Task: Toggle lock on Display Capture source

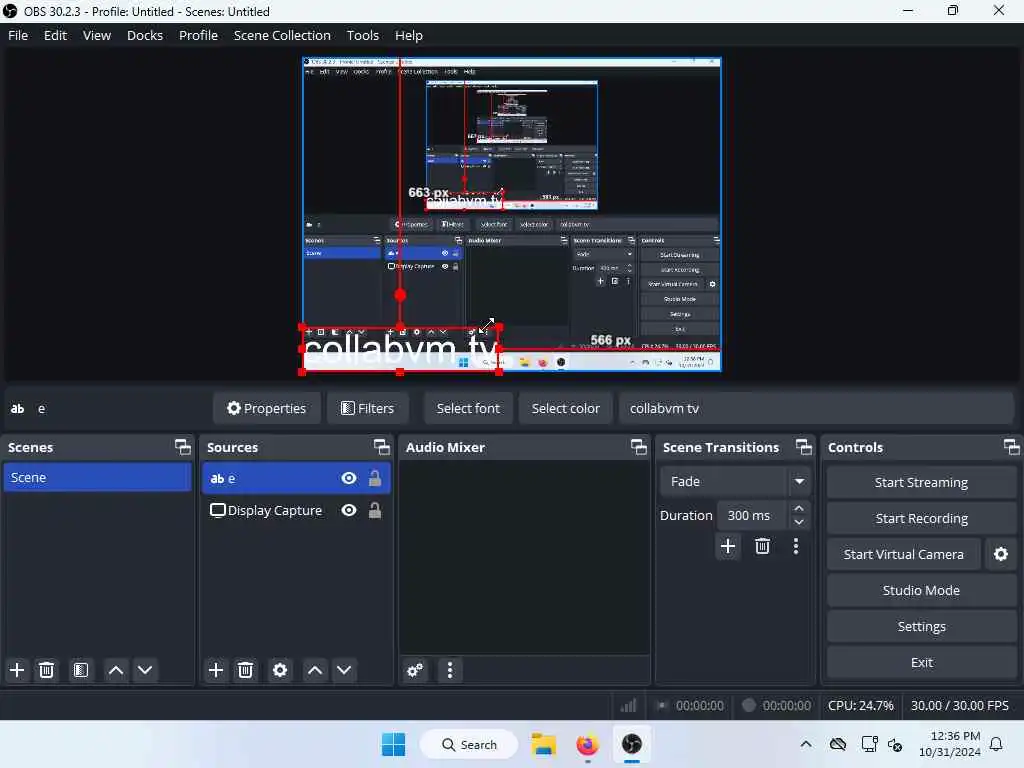Action: pyautogui.click(x=375, y=510)
